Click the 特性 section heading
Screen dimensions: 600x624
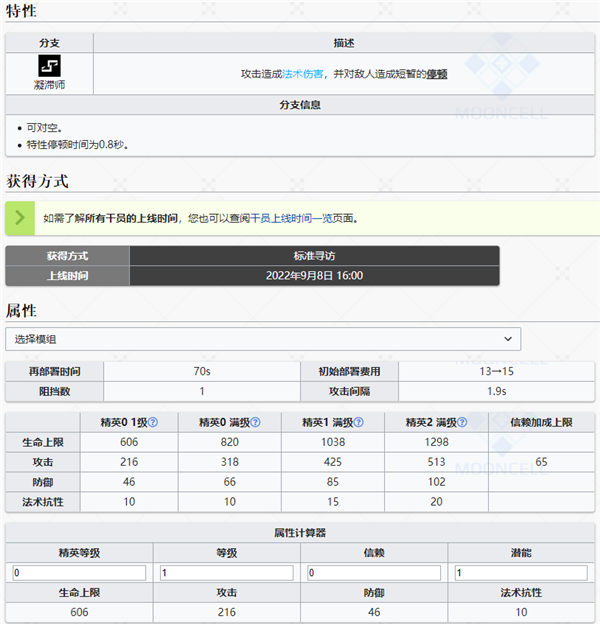[x=21, y=11]
